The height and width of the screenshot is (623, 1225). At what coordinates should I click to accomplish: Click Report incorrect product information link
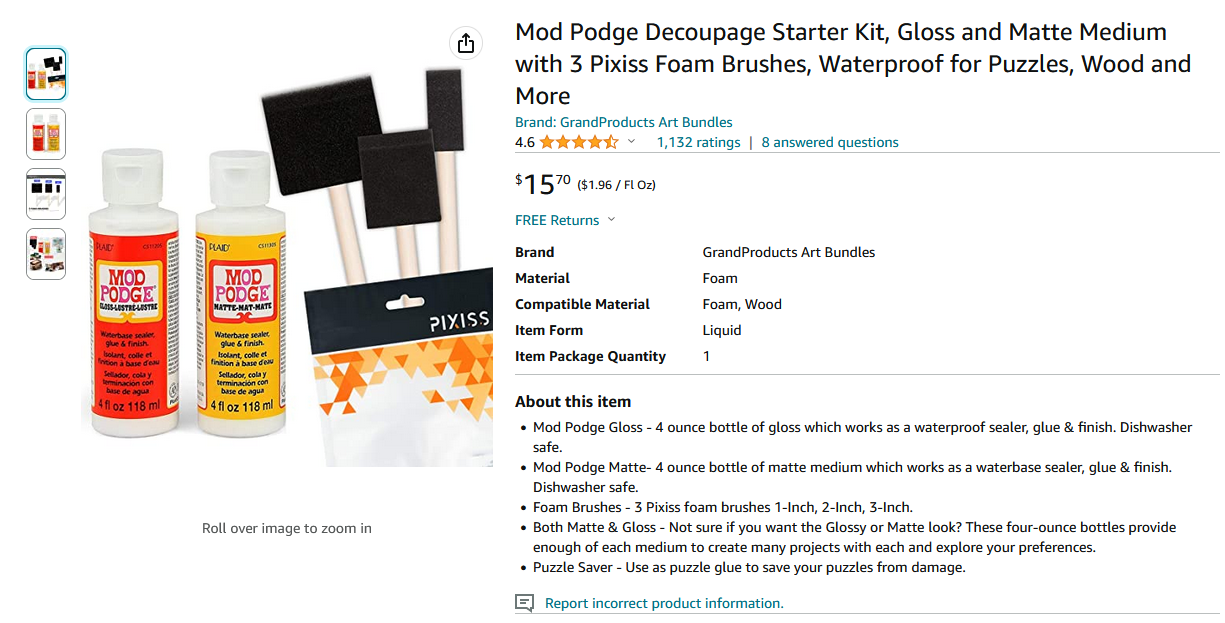click(664, 603)
